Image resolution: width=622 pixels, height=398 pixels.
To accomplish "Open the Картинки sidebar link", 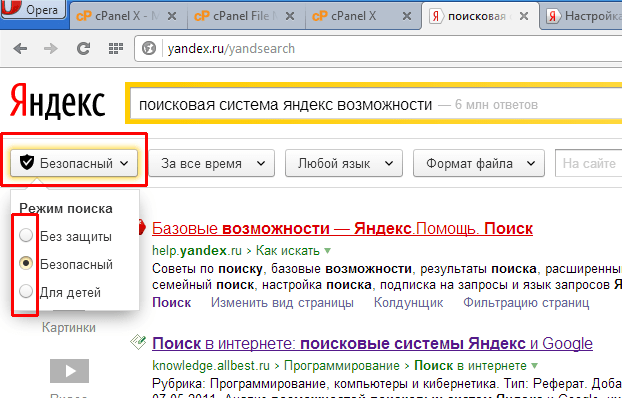I will (x=69, y=328).
